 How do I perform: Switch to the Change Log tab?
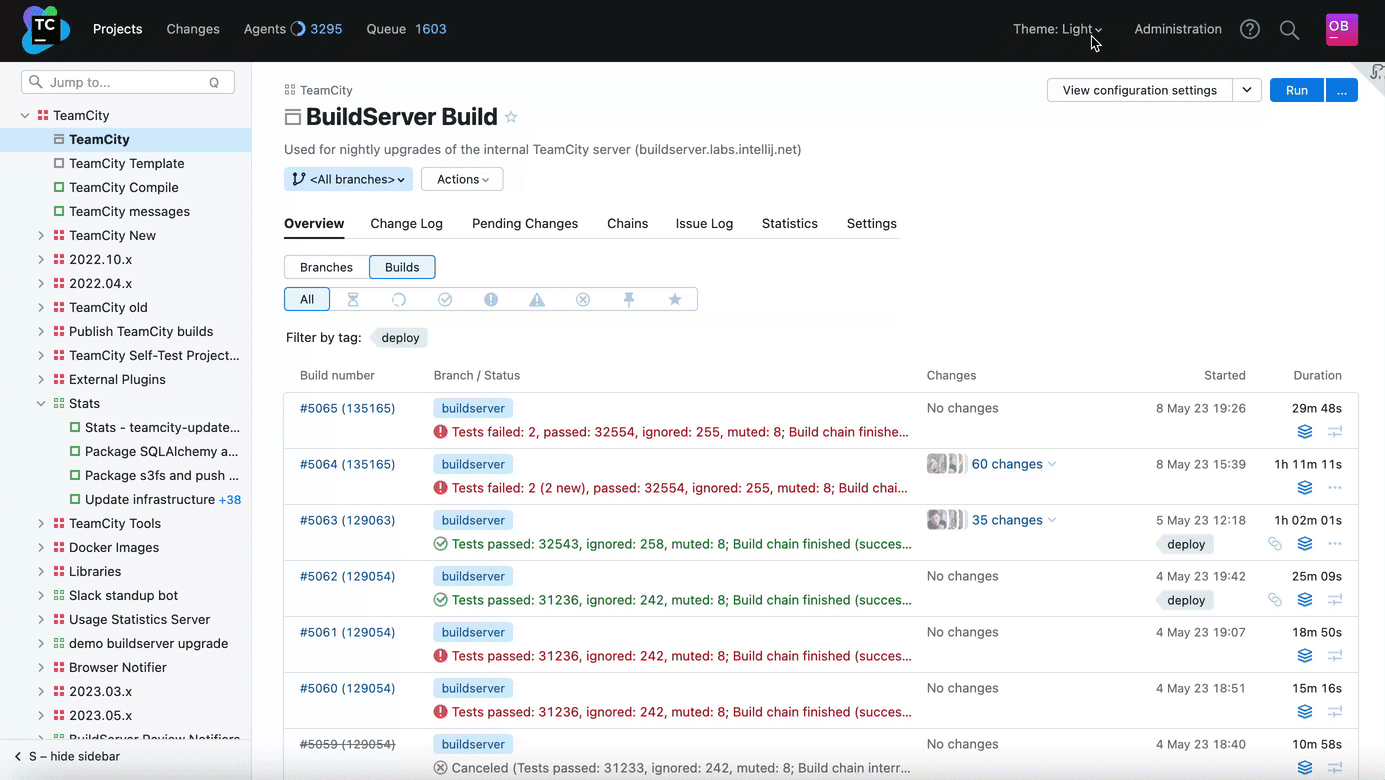406,223
